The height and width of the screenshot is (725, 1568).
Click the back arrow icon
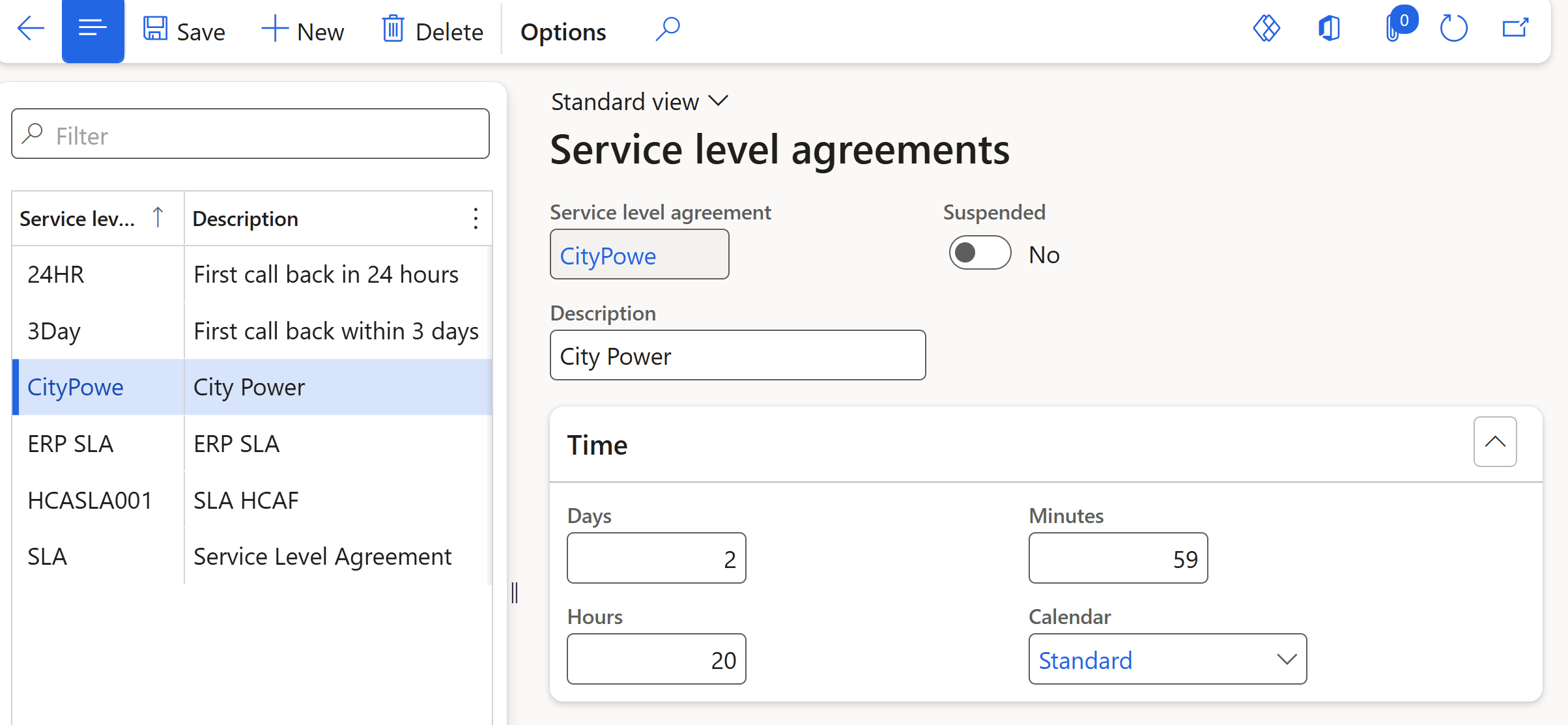pyautogui.click(x=31, y=29)
